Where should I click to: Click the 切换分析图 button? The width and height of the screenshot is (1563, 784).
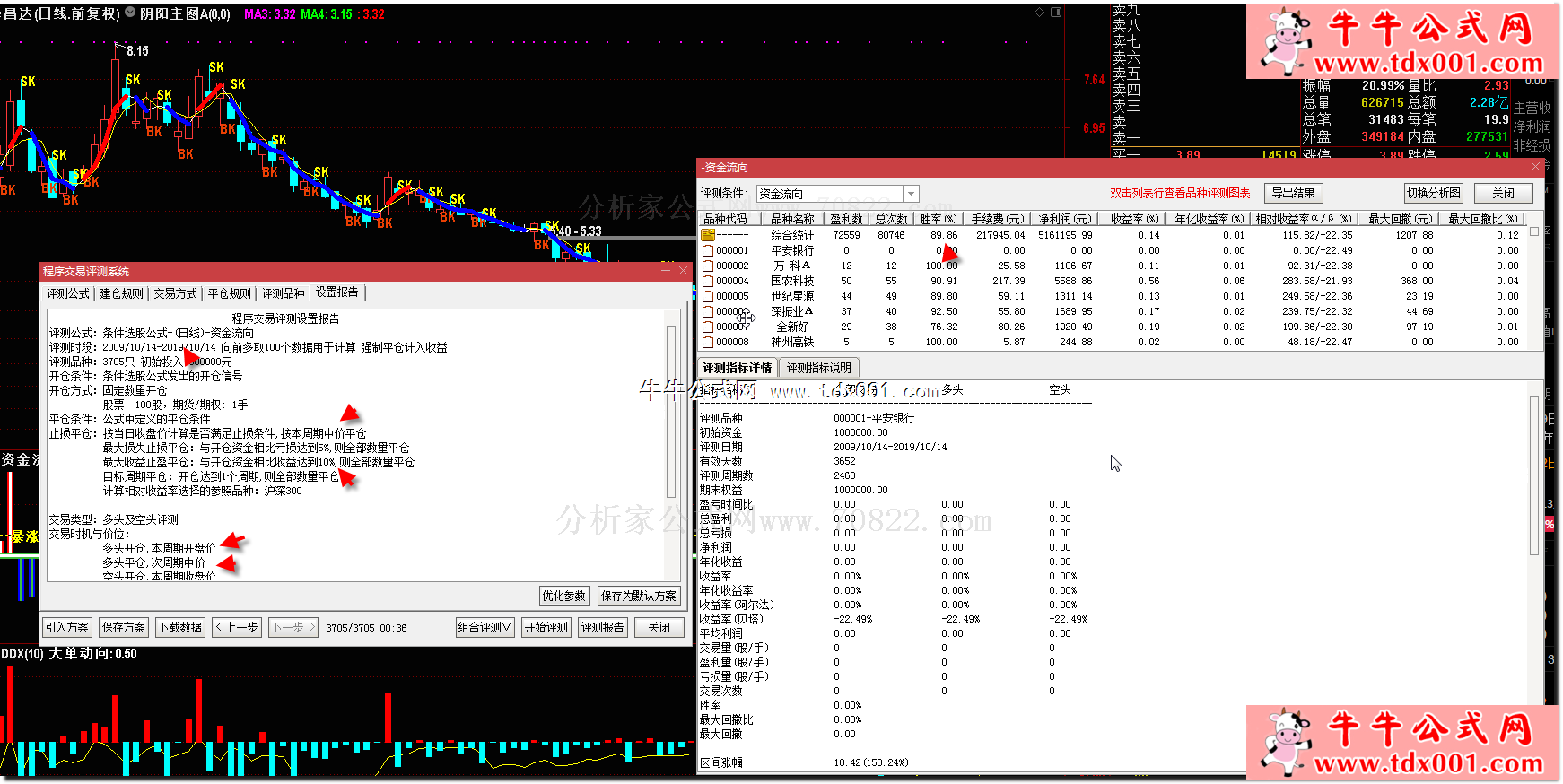click(x=1434, y=193)
